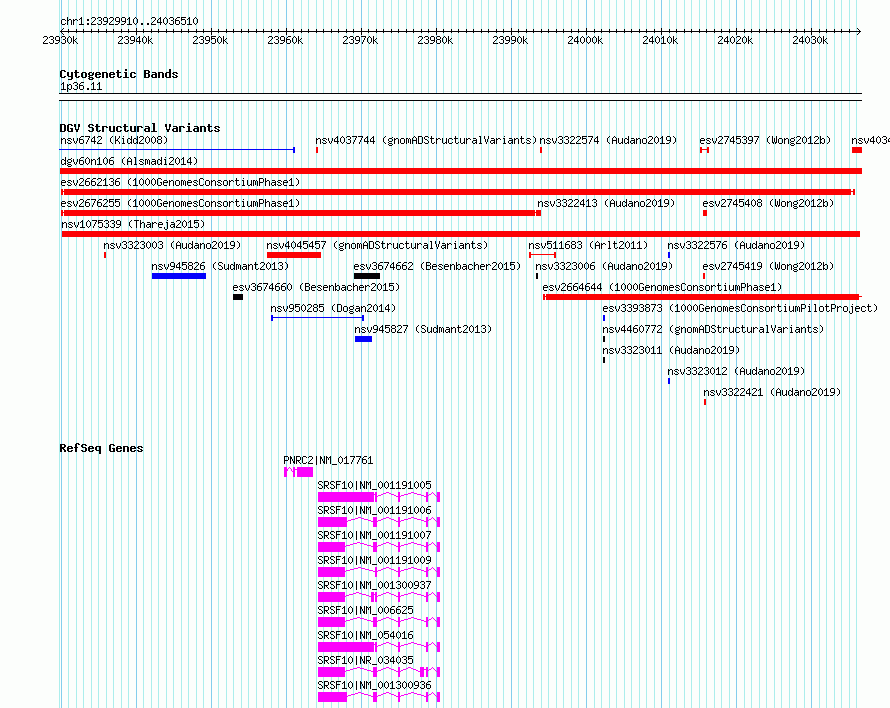
Task: Click the black esv3674660 variant bar
Action: point(238,297)
